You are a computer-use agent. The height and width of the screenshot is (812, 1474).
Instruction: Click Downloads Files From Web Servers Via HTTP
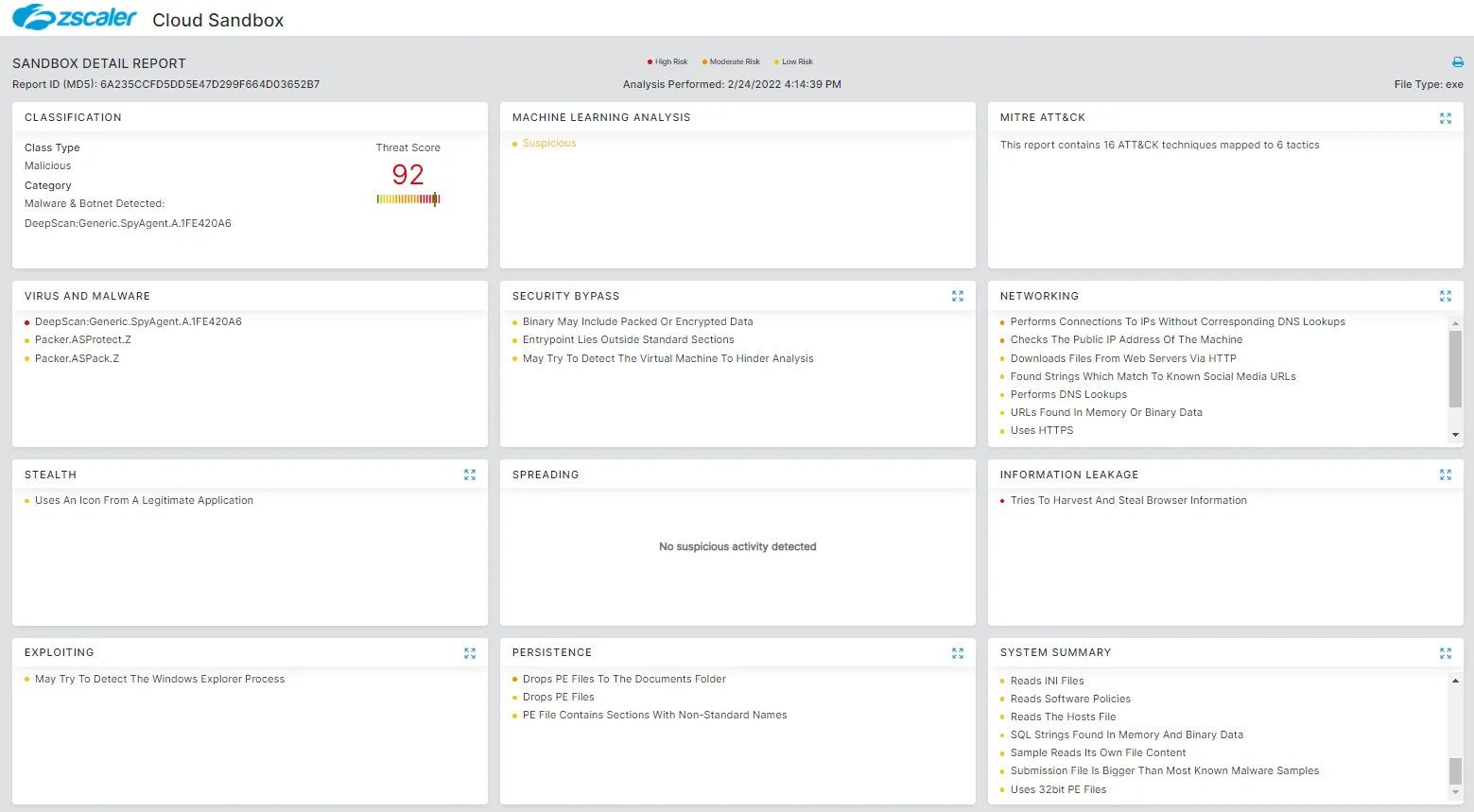pyautogui.click(x=1123, y=359)
